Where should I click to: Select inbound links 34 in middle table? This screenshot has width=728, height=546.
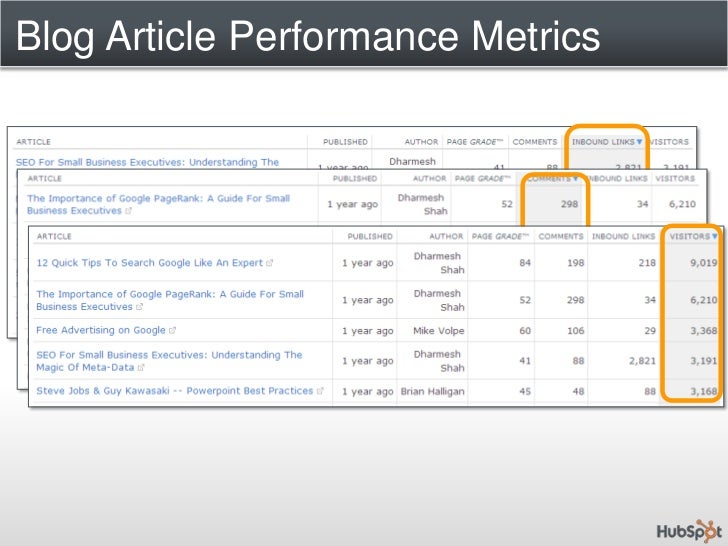[x=643, y=204]
